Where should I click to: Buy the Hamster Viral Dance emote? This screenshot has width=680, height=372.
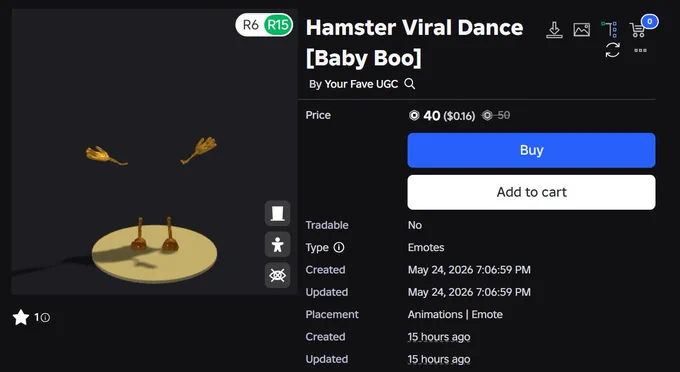(531, 150)
